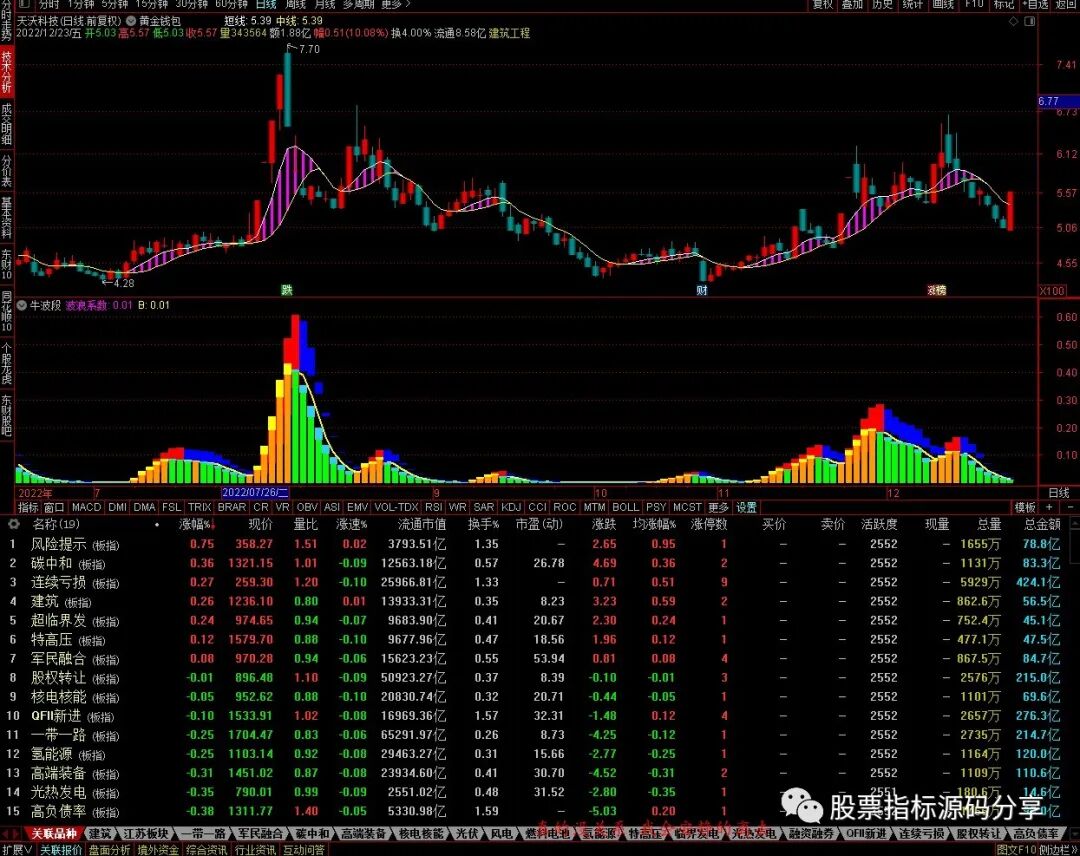
Task: Select 月线 monthly period
Action: [324, 4]
